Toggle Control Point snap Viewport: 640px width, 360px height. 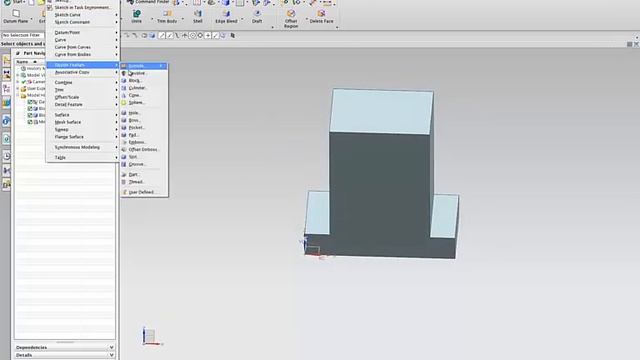coord(177,36)
